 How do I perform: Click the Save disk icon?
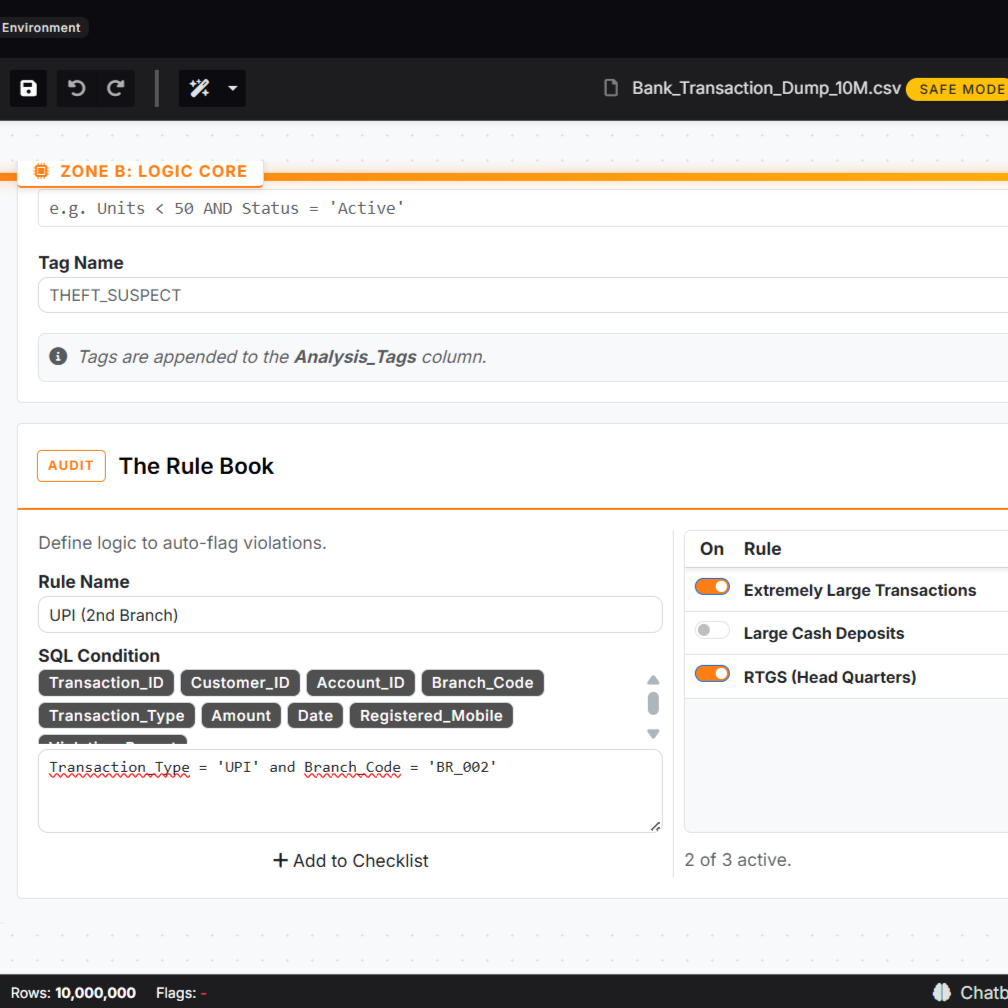click(x=29, y=88)
